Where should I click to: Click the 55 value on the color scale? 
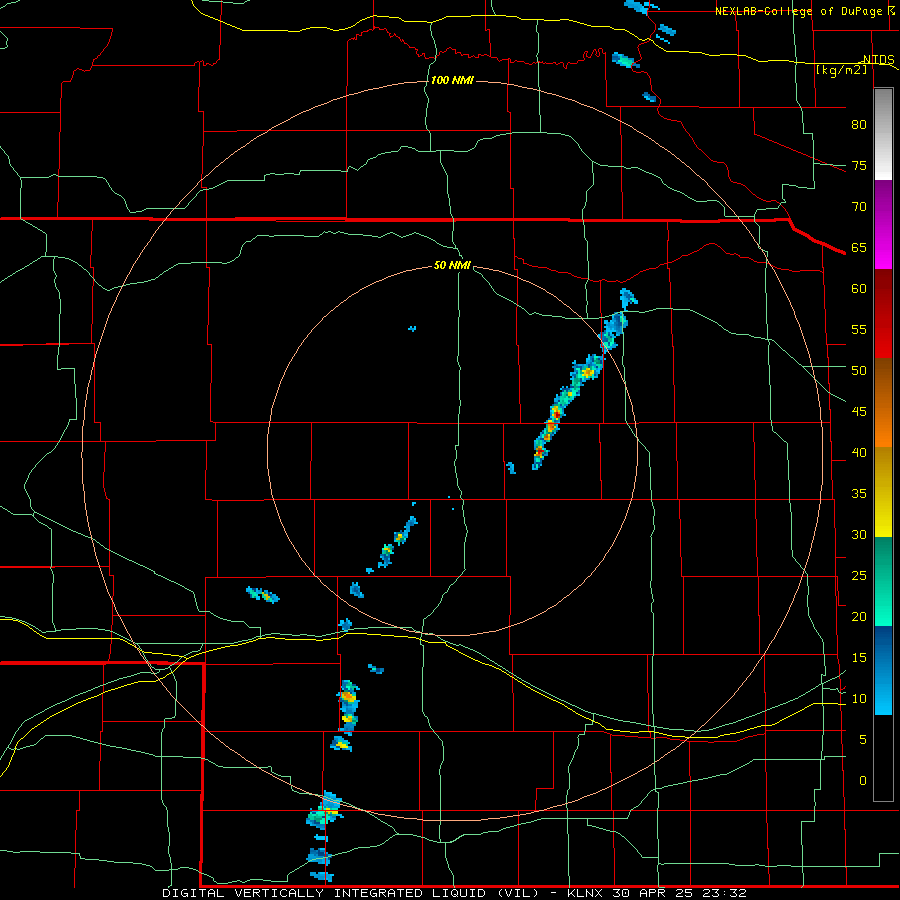859,329
